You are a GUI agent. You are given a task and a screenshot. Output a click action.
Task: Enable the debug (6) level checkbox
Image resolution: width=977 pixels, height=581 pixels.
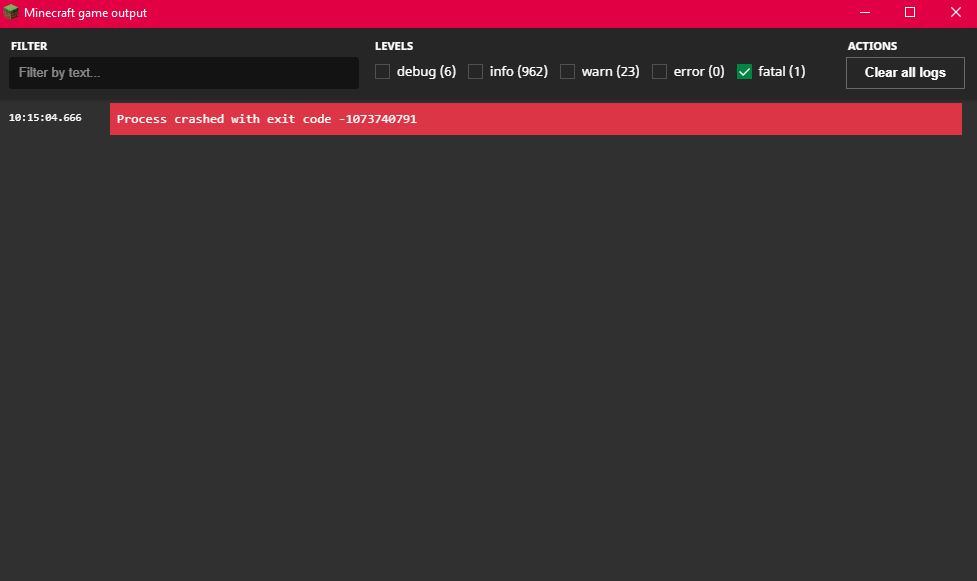point(383,72)
